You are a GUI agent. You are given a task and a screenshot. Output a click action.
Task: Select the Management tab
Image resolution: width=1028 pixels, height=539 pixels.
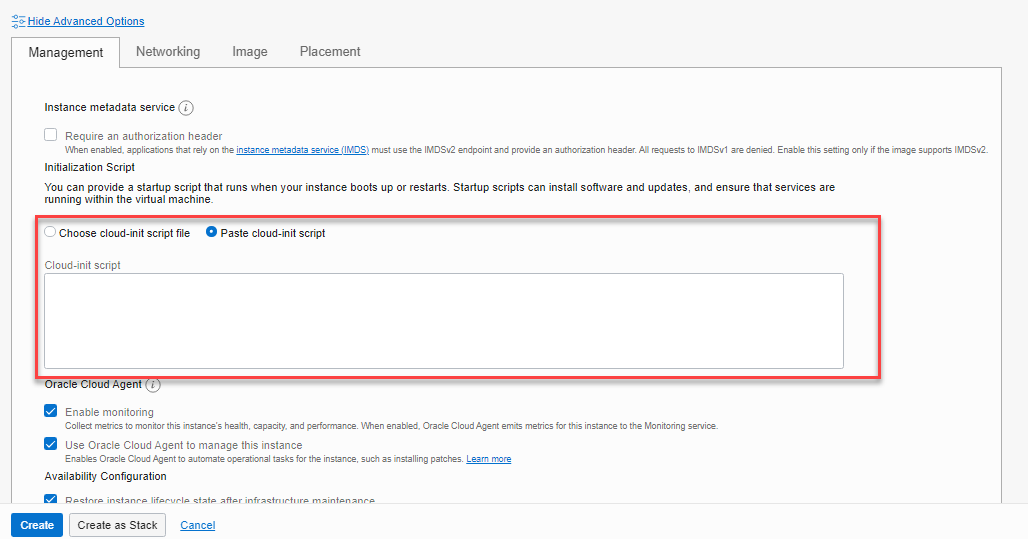coord(66,52)
